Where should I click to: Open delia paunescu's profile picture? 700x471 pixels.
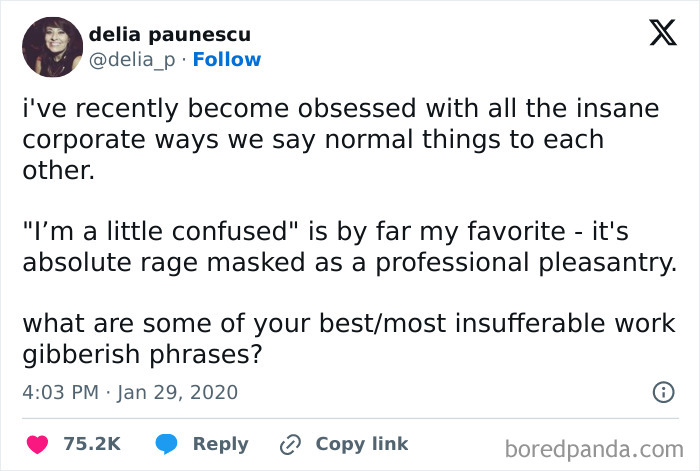pos(51,46)
